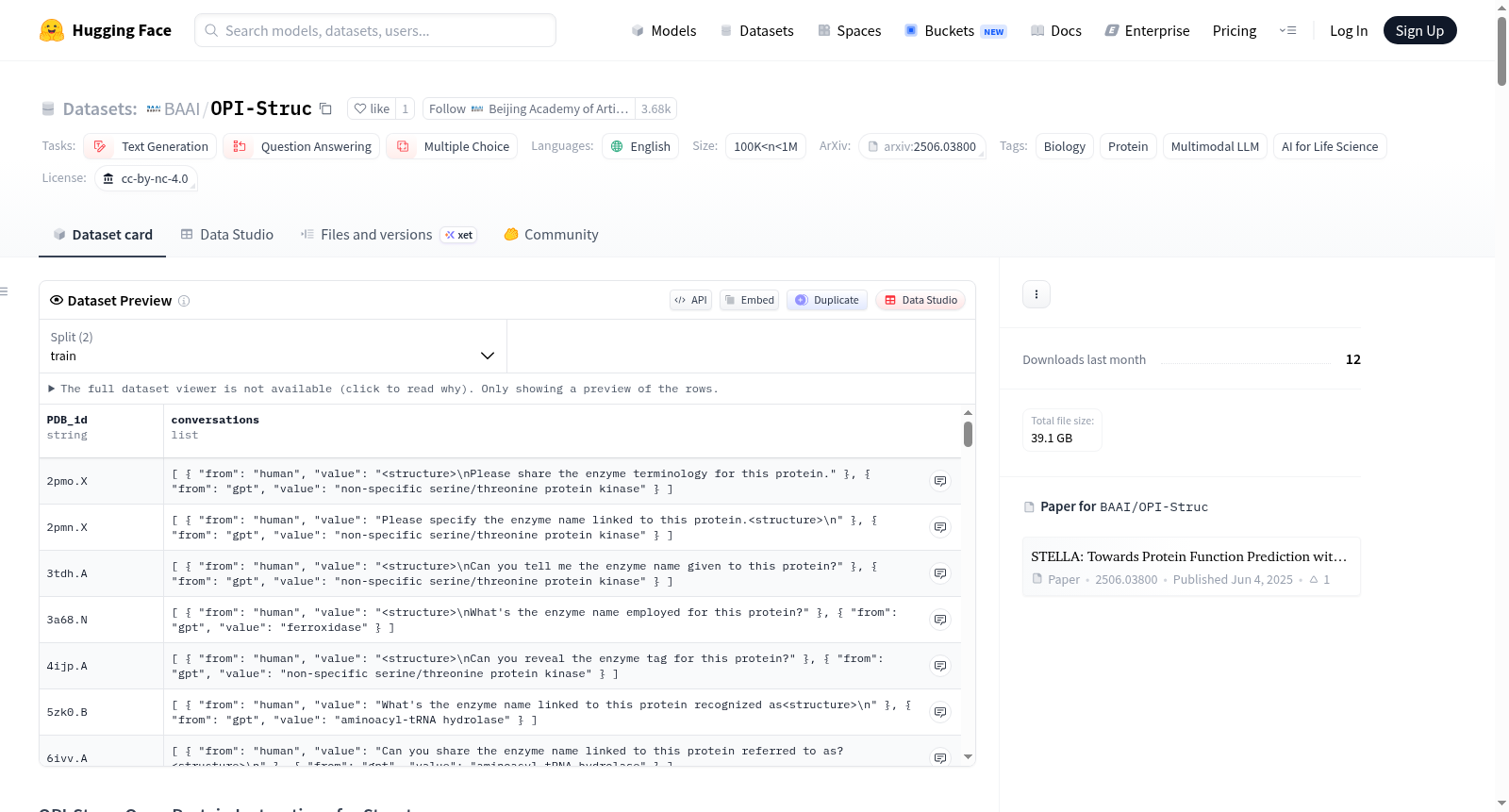Open the Community tab

click(551, 235)
